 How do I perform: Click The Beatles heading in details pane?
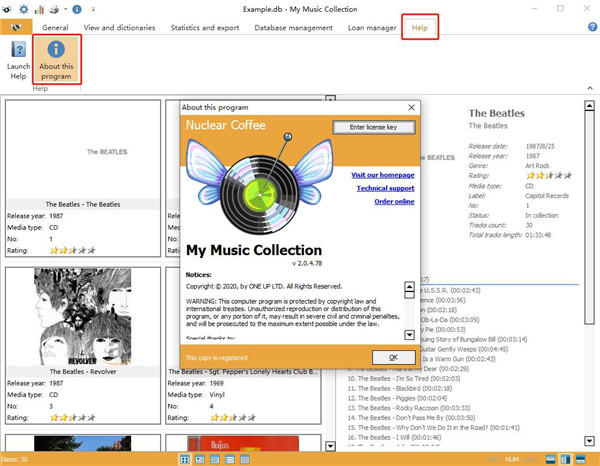497,113
